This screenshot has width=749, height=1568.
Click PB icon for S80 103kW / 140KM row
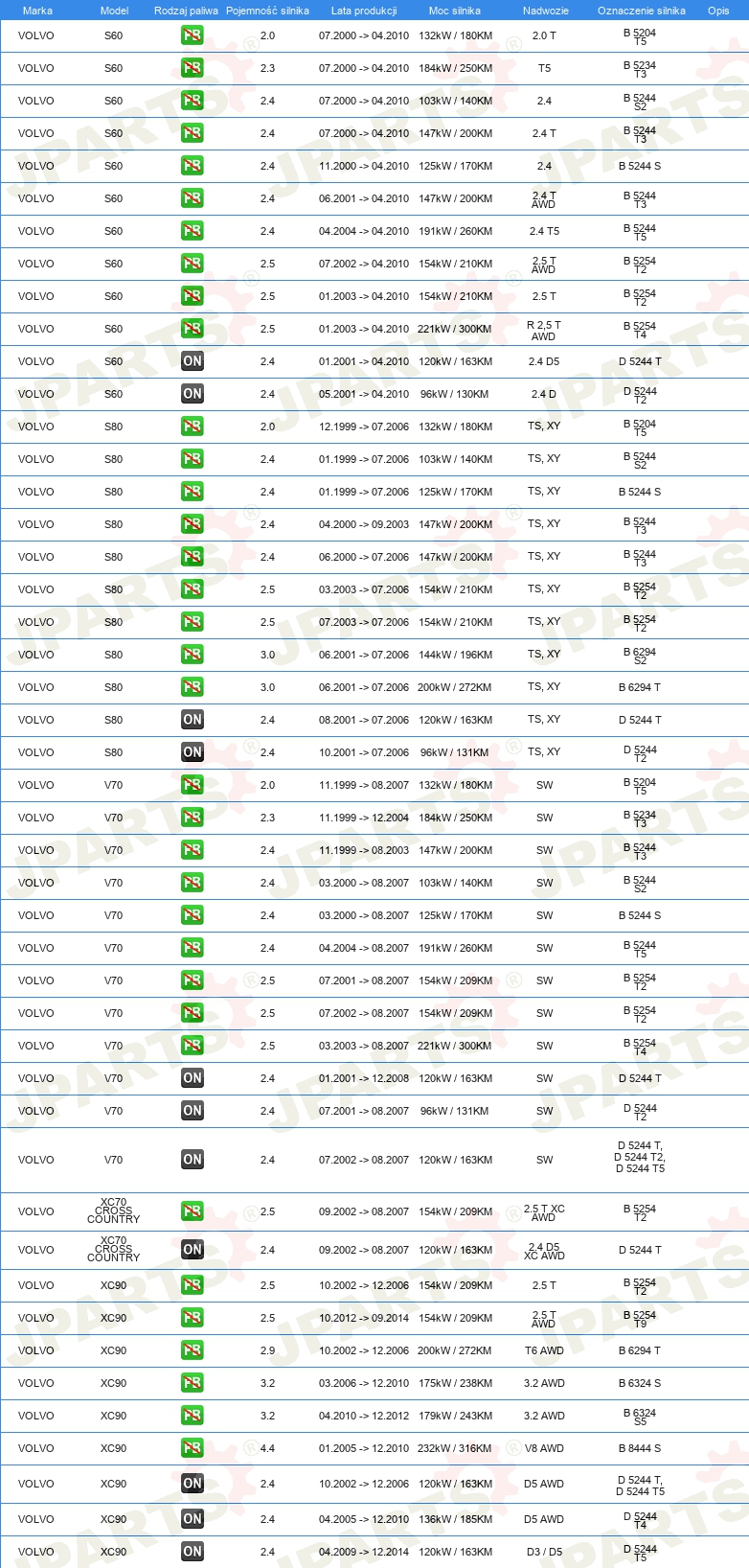[192, 459]
